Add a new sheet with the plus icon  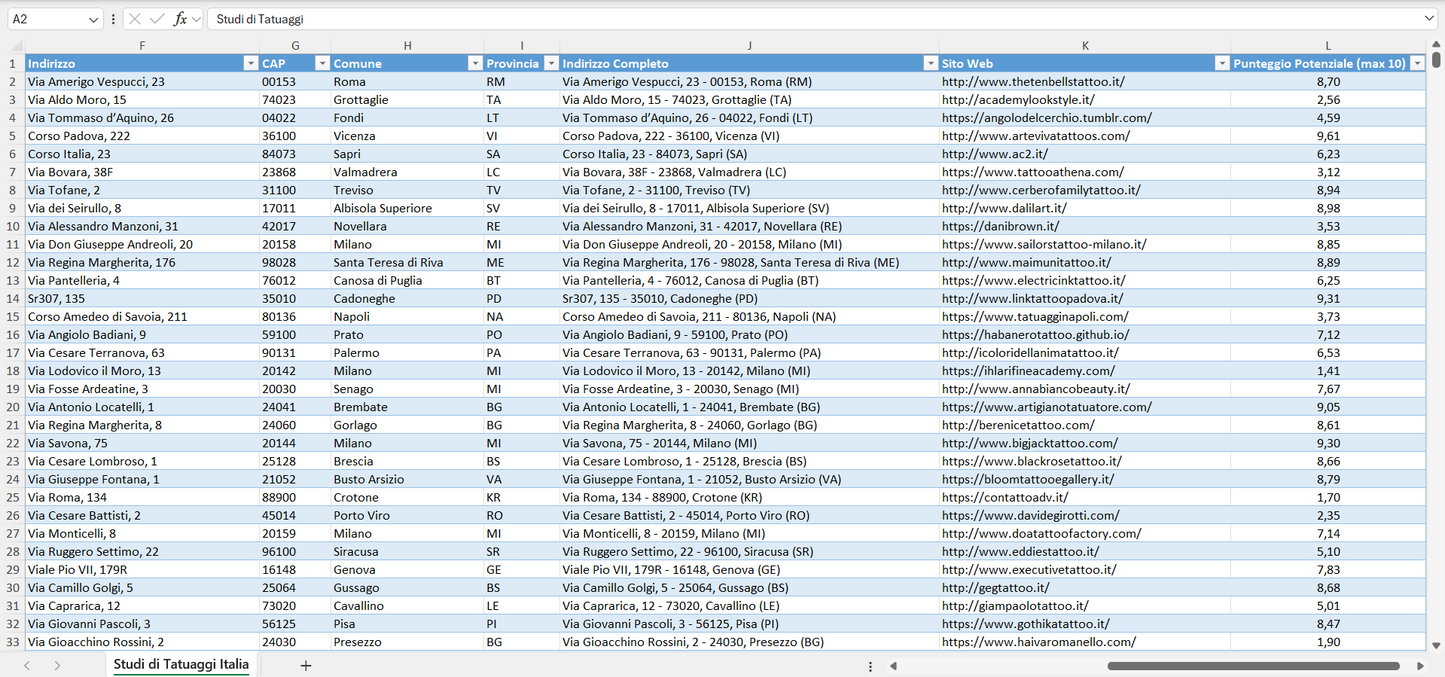pyautogui.click(x=306, y=665)
